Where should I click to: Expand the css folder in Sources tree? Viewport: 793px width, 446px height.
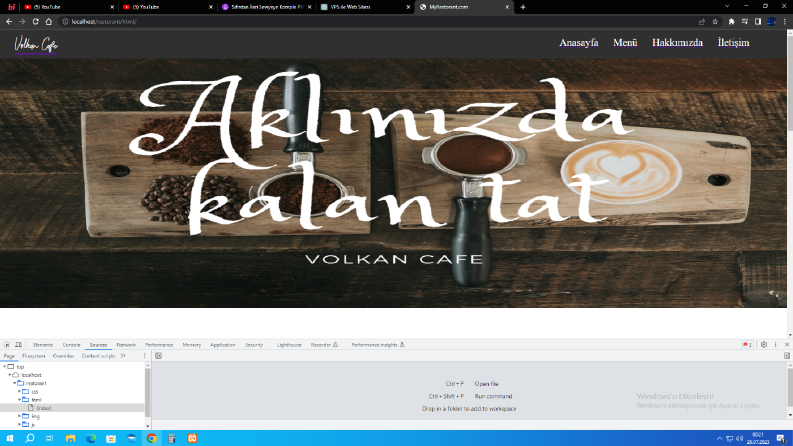coord(20,391)
